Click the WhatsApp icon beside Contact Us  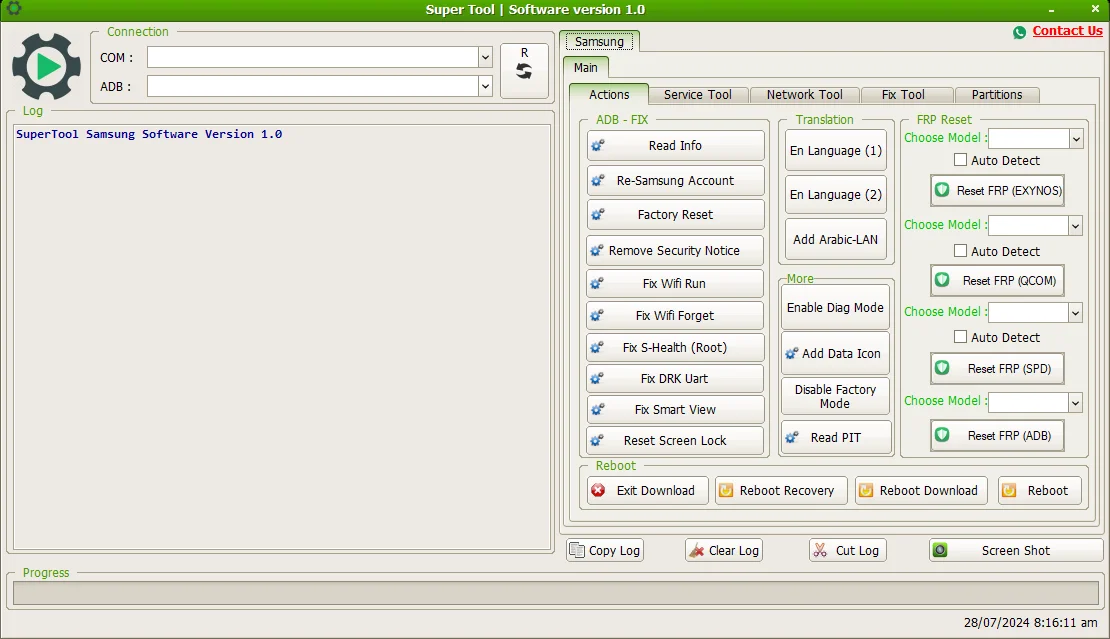(x=1019, y=32)
